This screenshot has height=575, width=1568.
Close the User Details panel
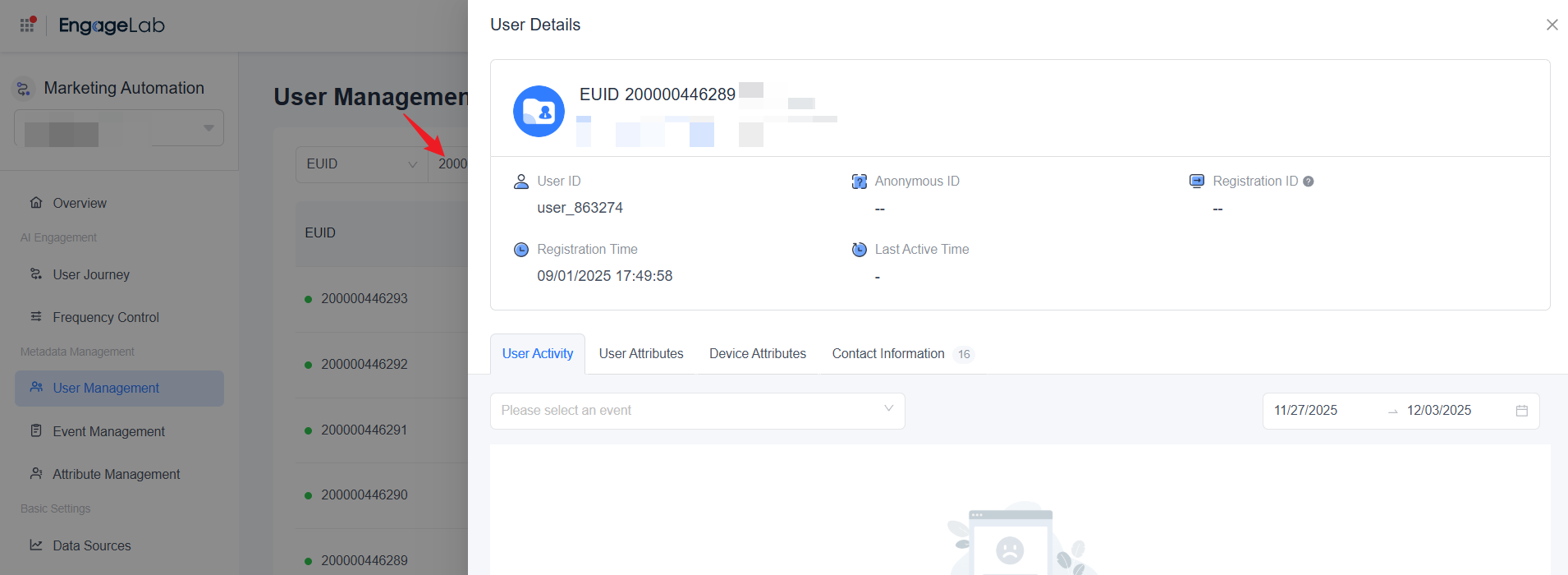[x=1552, y=25]
